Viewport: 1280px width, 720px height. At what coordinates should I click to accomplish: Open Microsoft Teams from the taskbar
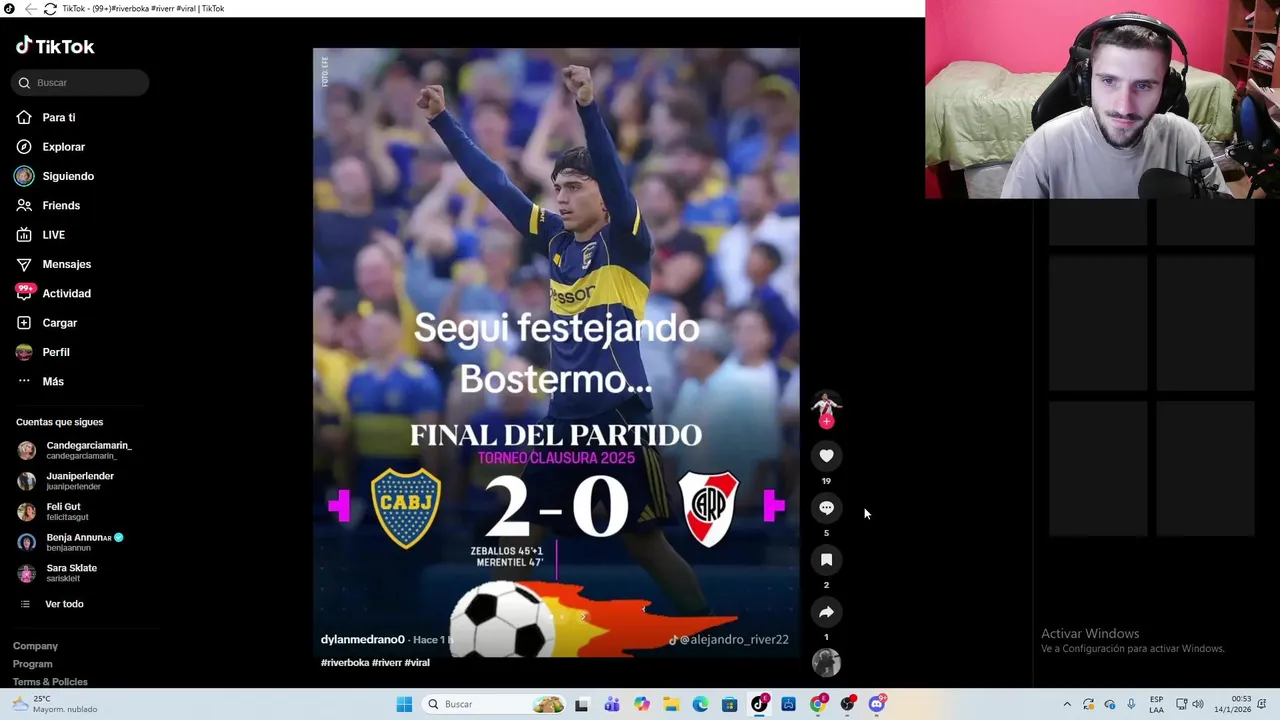[612, 704]
